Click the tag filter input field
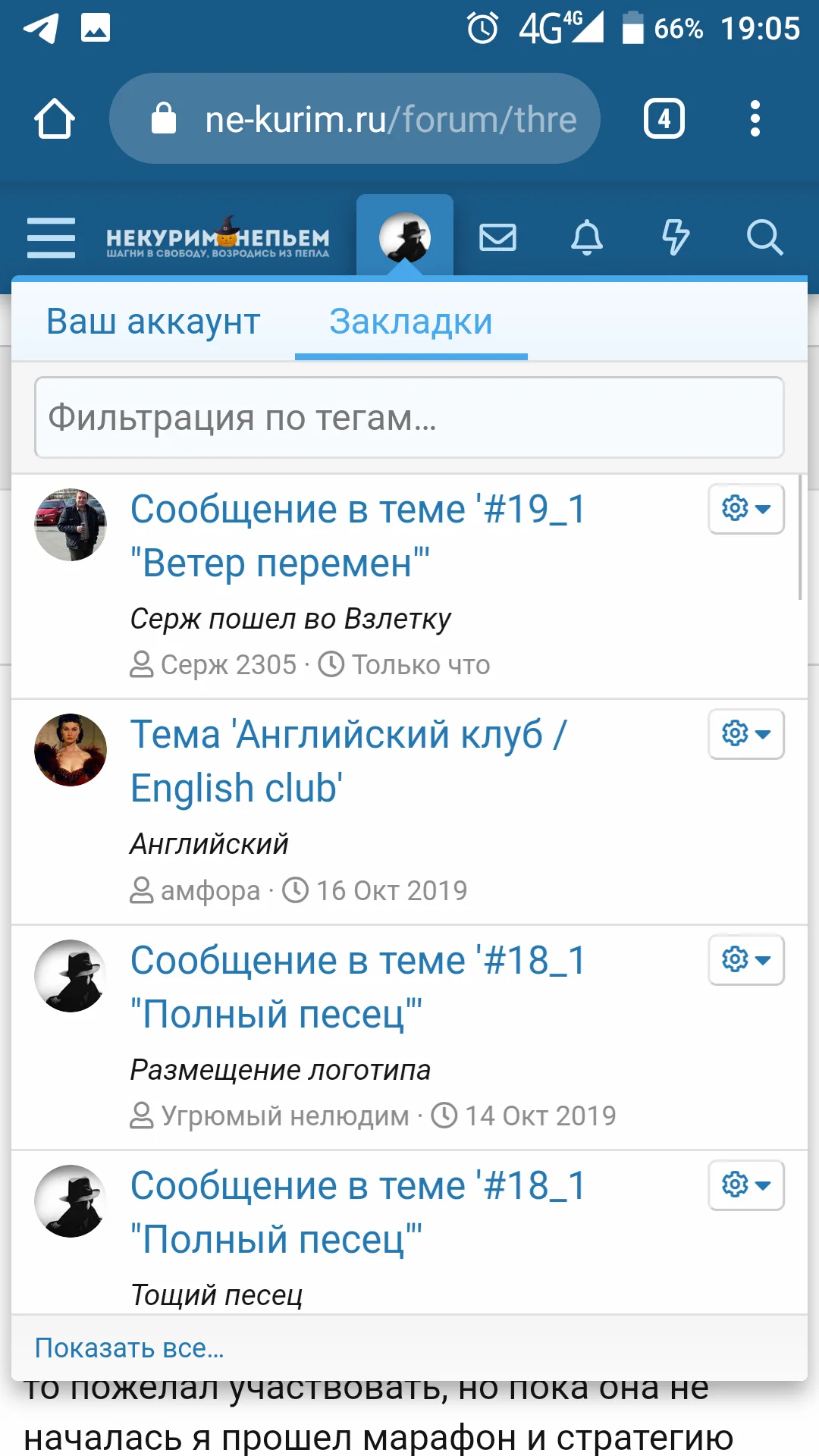 point(409,416)
